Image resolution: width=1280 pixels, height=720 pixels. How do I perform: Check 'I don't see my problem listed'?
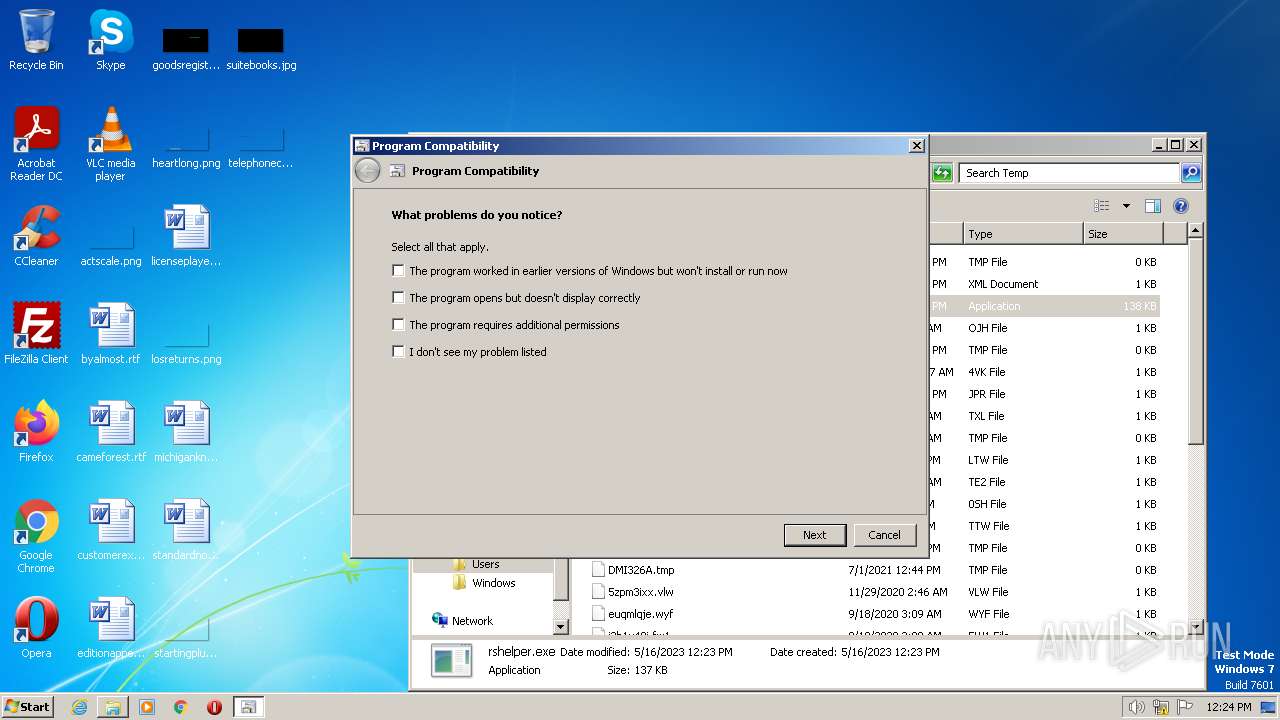click(398, 352)
